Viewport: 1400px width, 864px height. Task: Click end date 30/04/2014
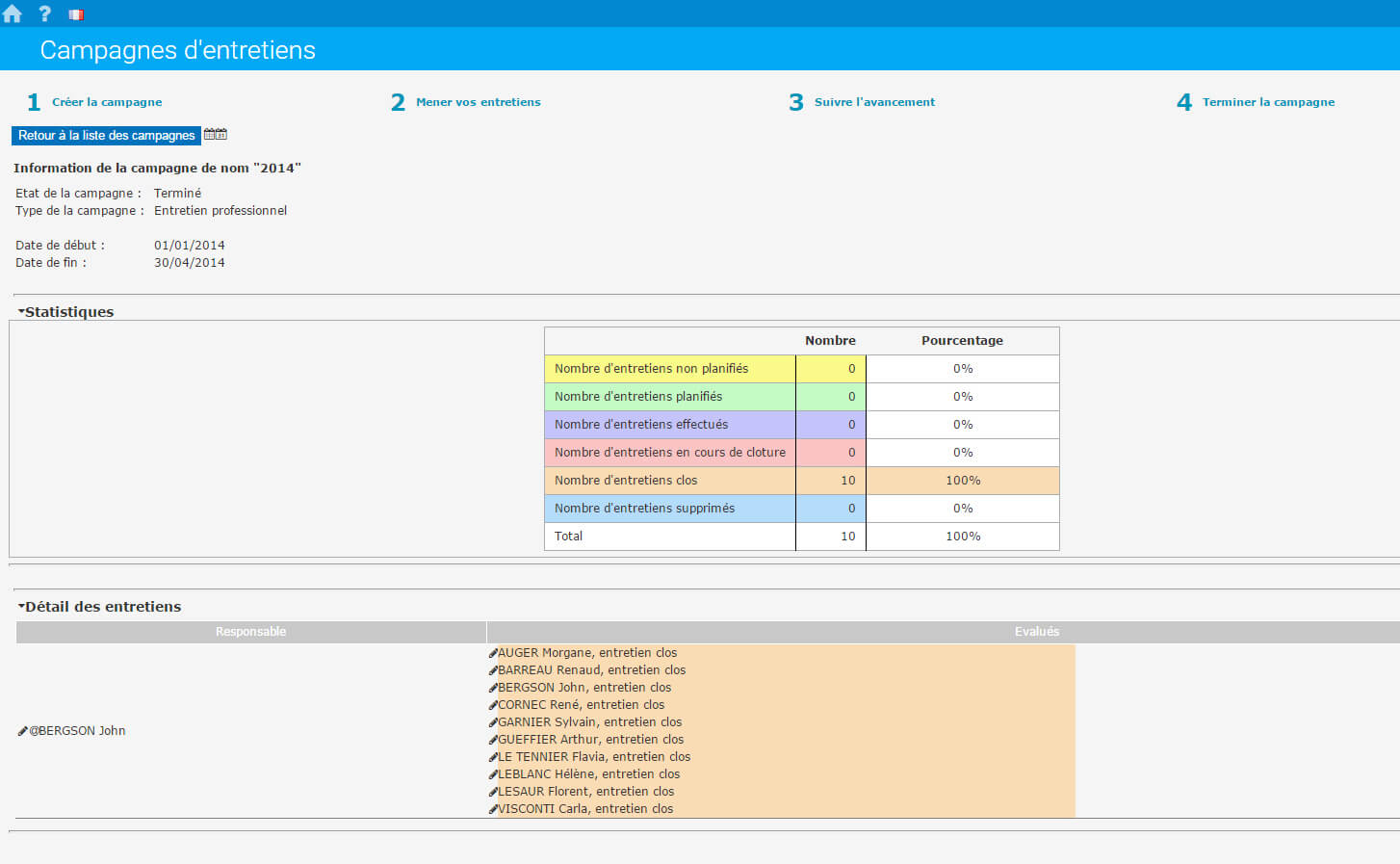coord(190,263)
